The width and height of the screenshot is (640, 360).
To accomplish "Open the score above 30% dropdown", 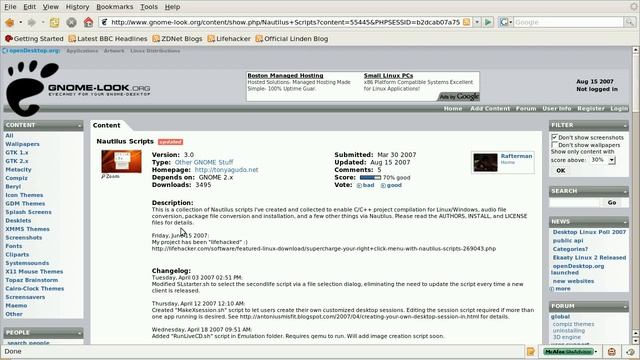I will coord(603,160).
